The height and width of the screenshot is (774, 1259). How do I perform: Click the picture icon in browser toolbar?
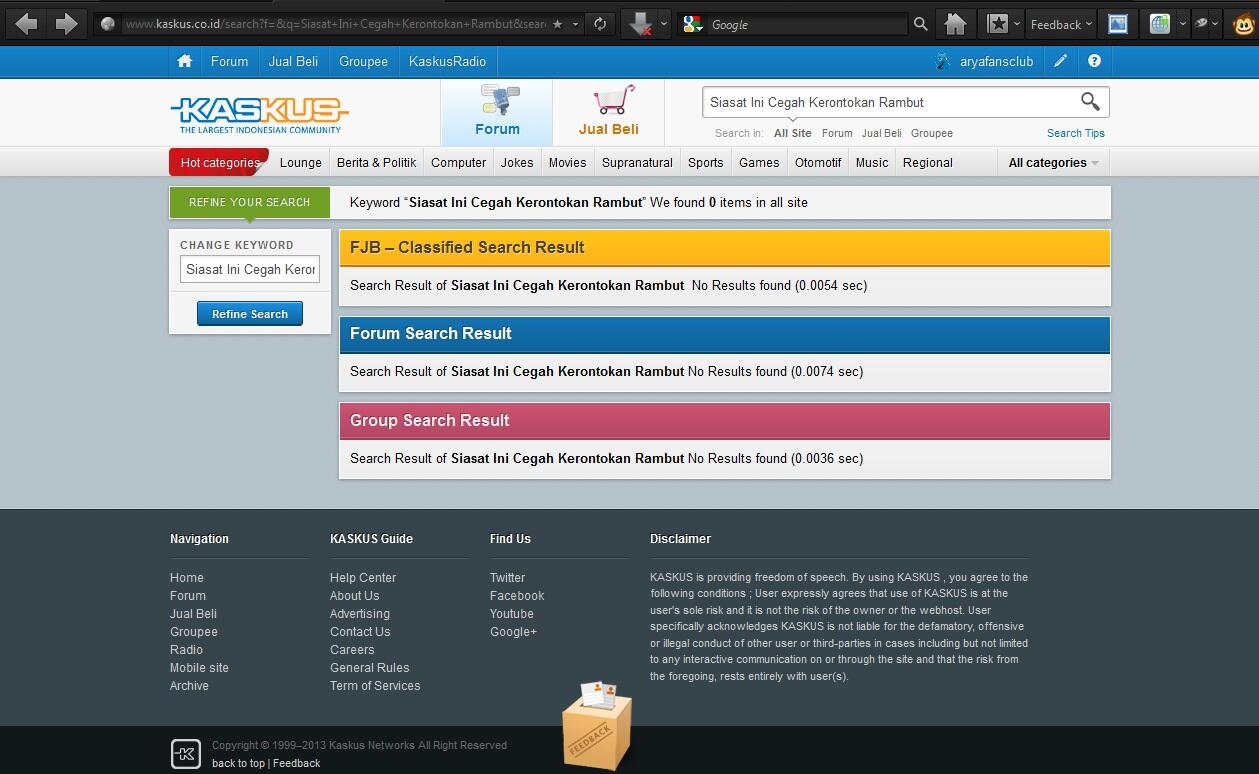pyautogui.click(x=1118, y=24)
